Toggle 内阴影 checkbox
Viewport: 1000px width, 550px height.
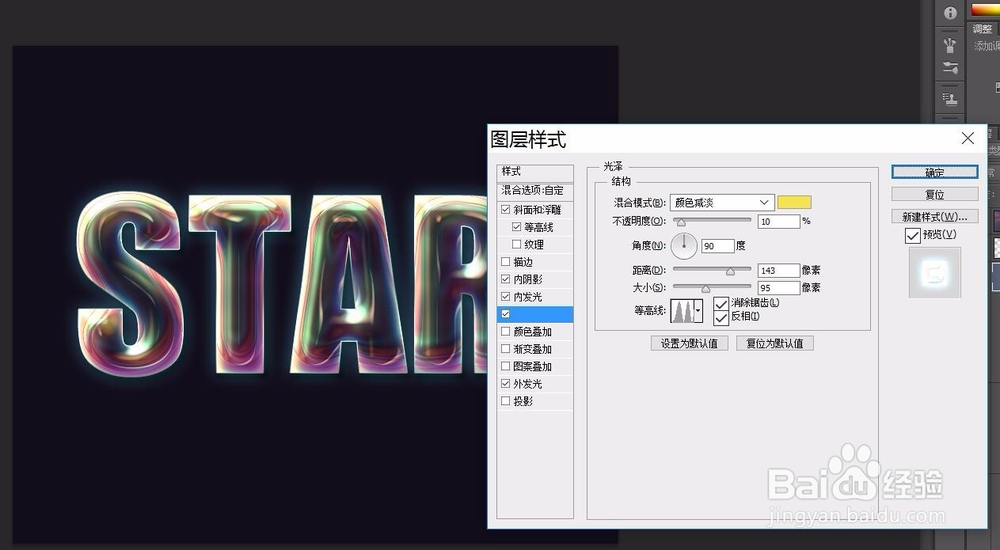(506, 279)
